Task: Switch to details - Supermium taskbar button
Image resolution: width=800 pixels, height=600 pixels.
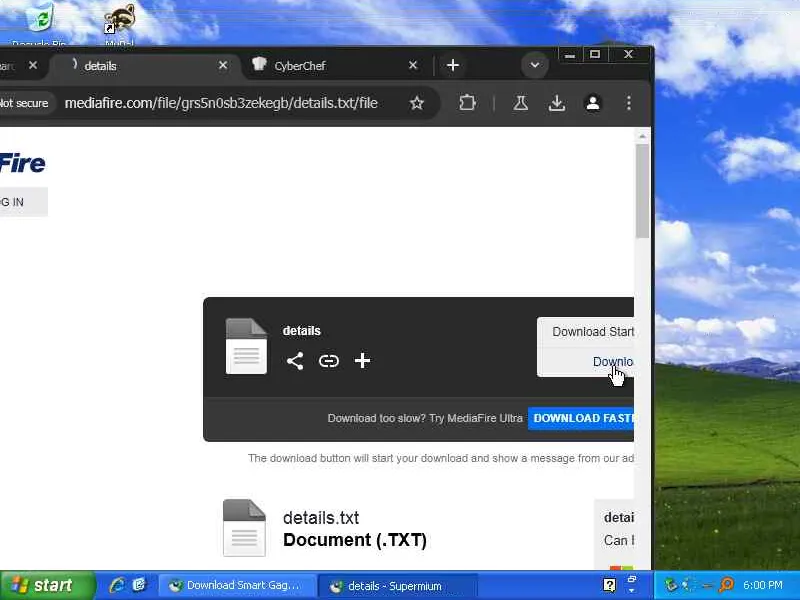Action: (398, 586)
